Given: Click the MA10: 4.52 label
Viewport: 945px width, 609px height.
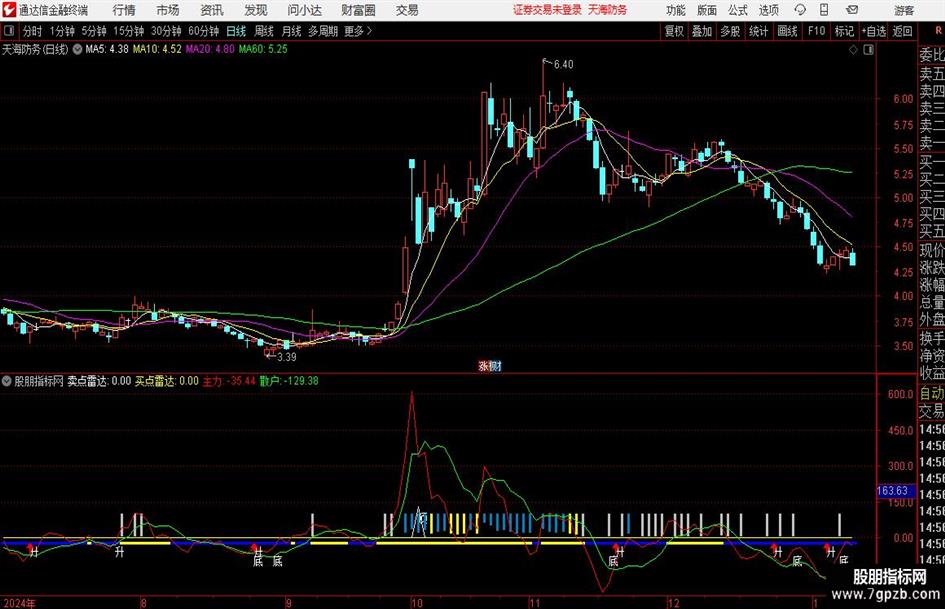Looking at the screenshot, I should (157, 49).
